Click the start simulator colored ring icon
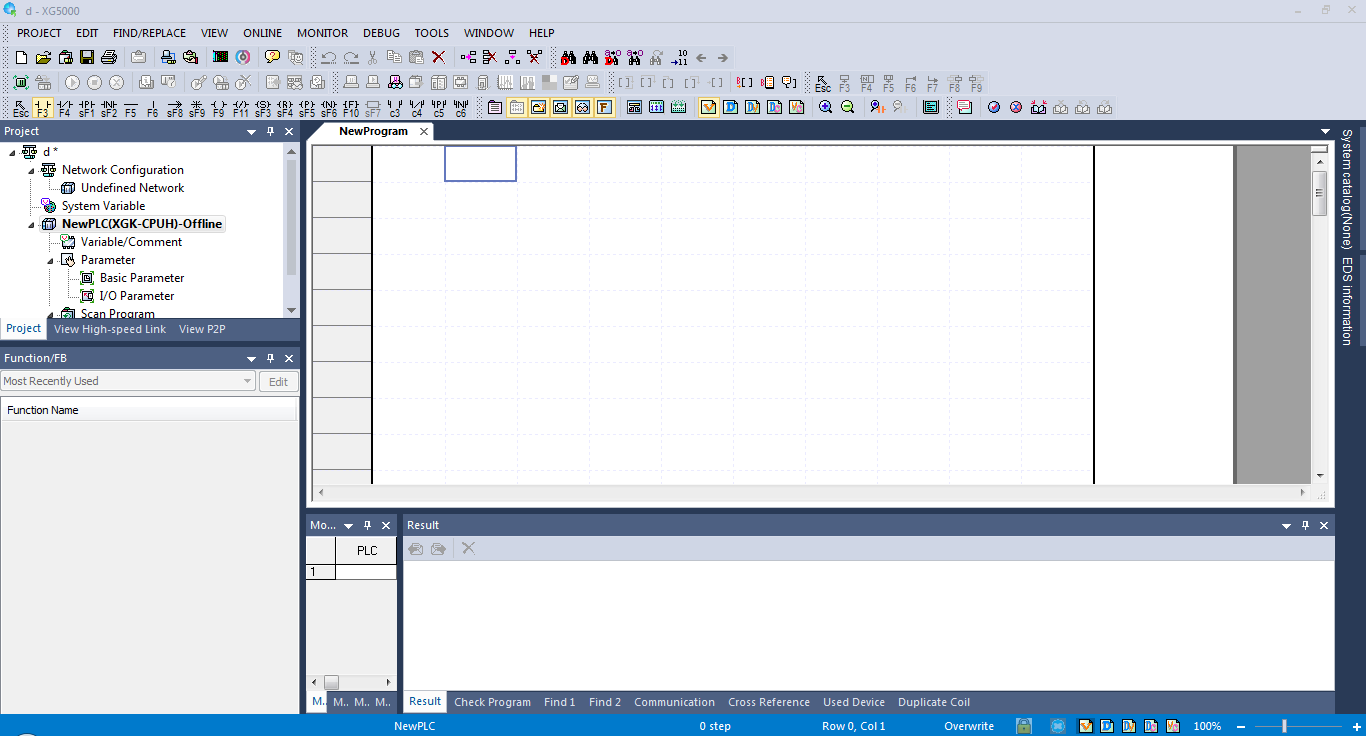 (243, 57)
